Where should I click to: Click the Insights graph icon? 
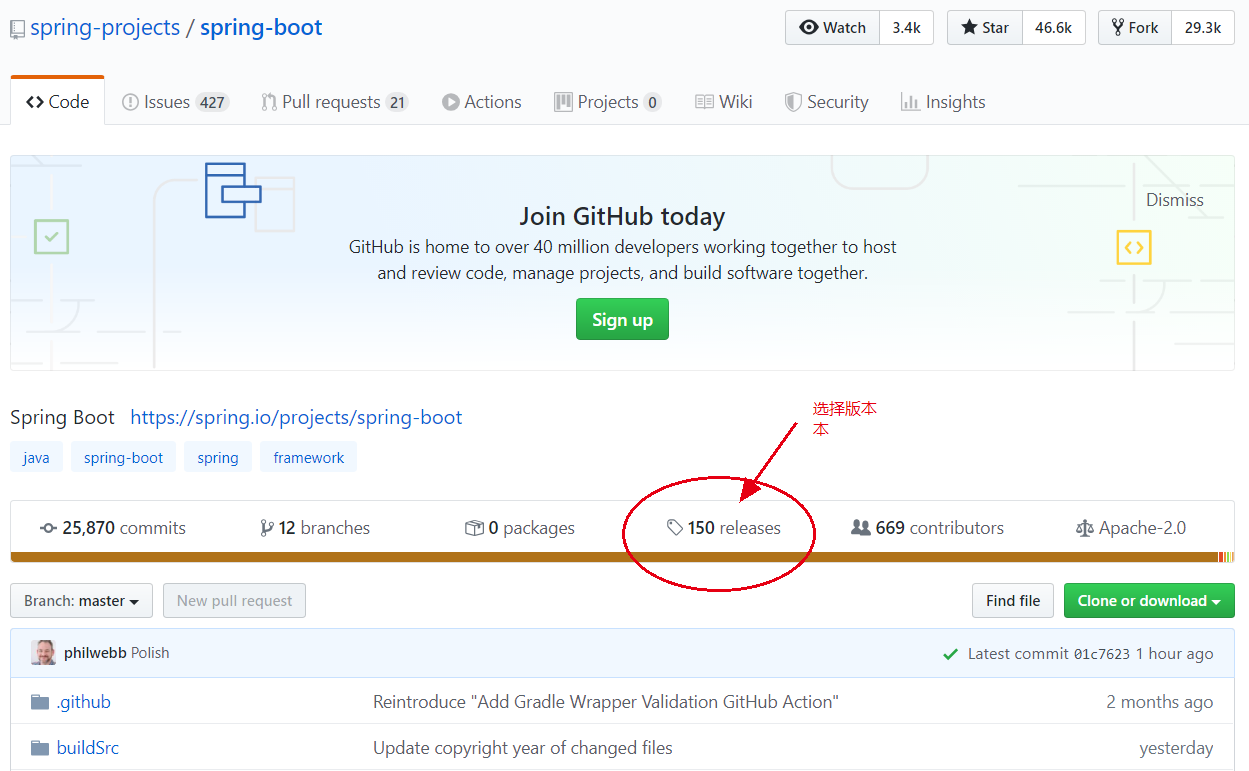coord(910,102)
